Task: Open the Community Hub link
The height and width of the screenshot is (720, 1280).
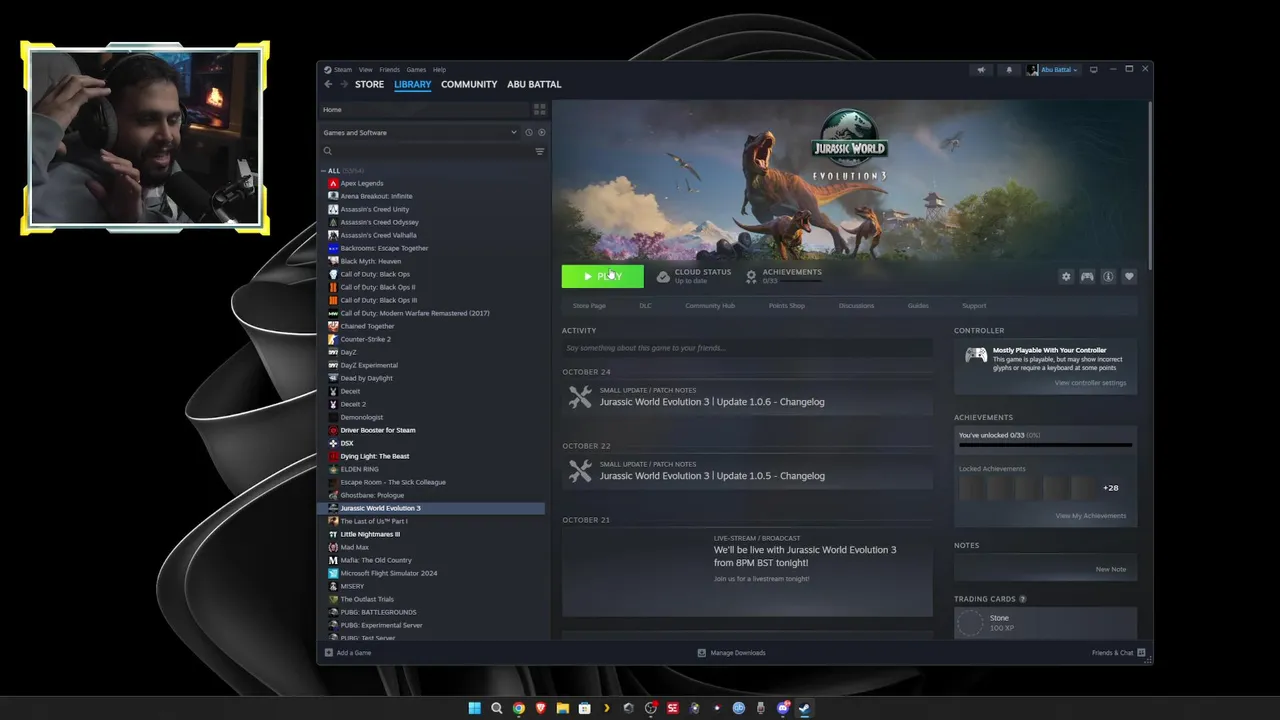Action: pyautogui.click(x=710, y=306)
